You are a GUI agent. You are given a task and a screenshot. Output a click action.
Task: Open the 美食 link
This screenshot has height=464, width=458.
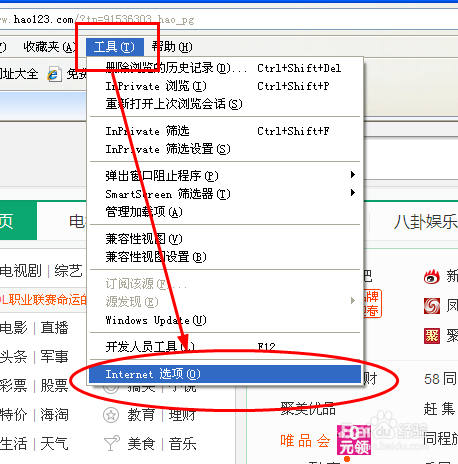tap(141, 444)
